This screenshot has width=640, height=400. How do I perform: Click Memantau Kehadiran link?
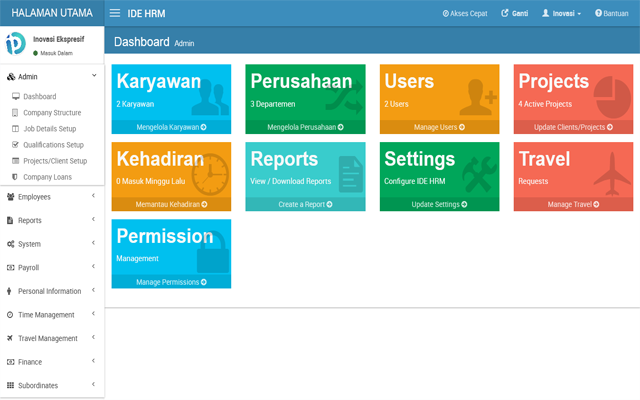pyautogui.click(x=171, y=204)
